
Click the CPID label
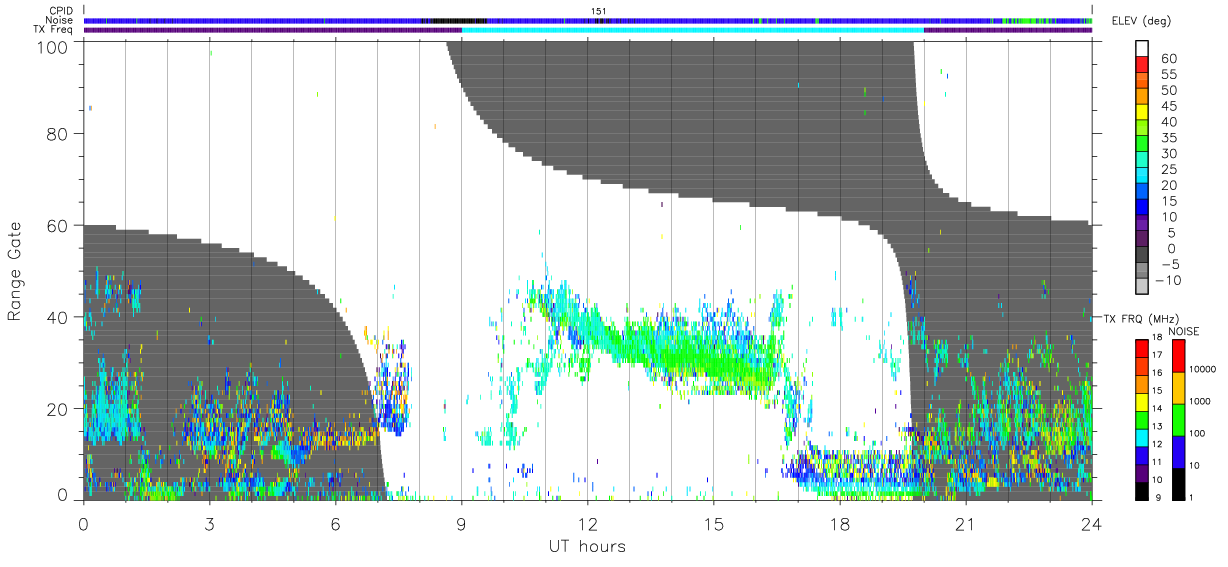click(x=60, y=11)
